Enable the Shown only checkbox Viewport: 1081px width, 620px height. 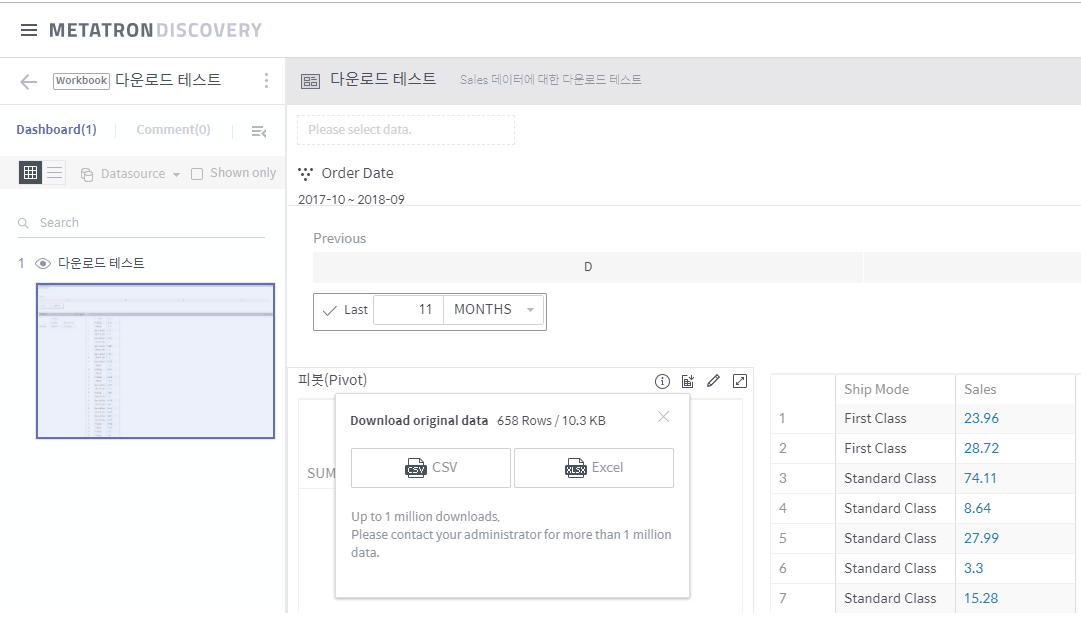point(195,172)
